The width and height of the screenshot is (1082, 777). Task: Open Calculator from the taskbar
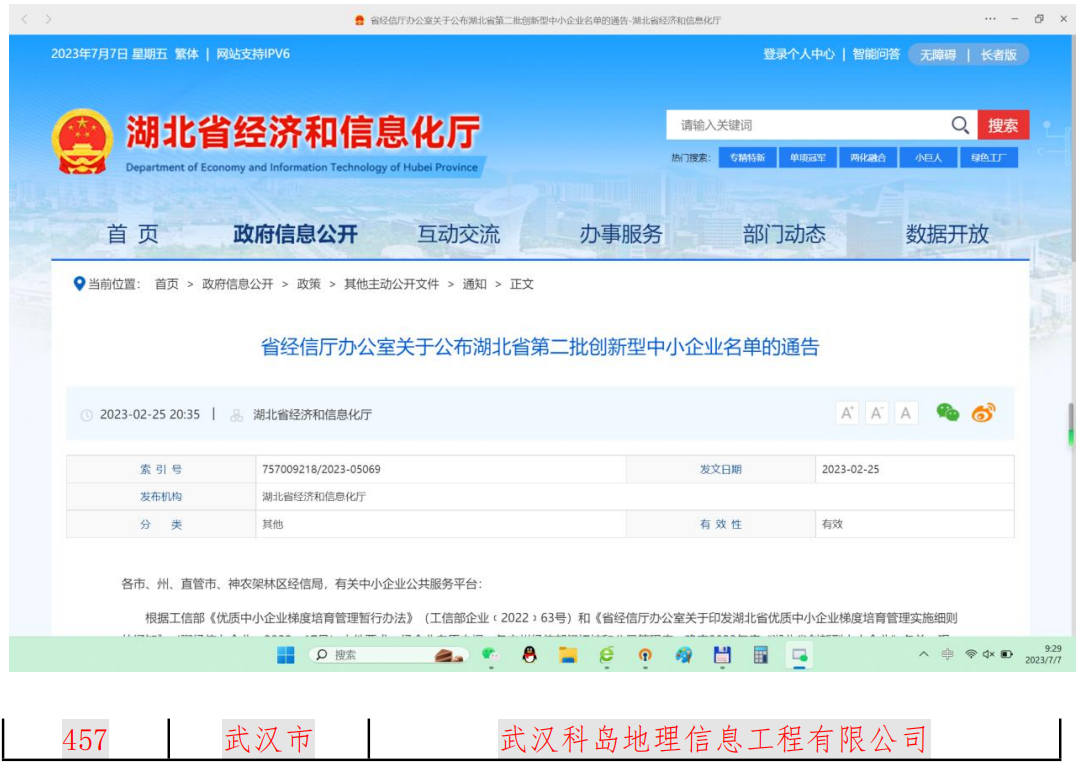point(760,655)
